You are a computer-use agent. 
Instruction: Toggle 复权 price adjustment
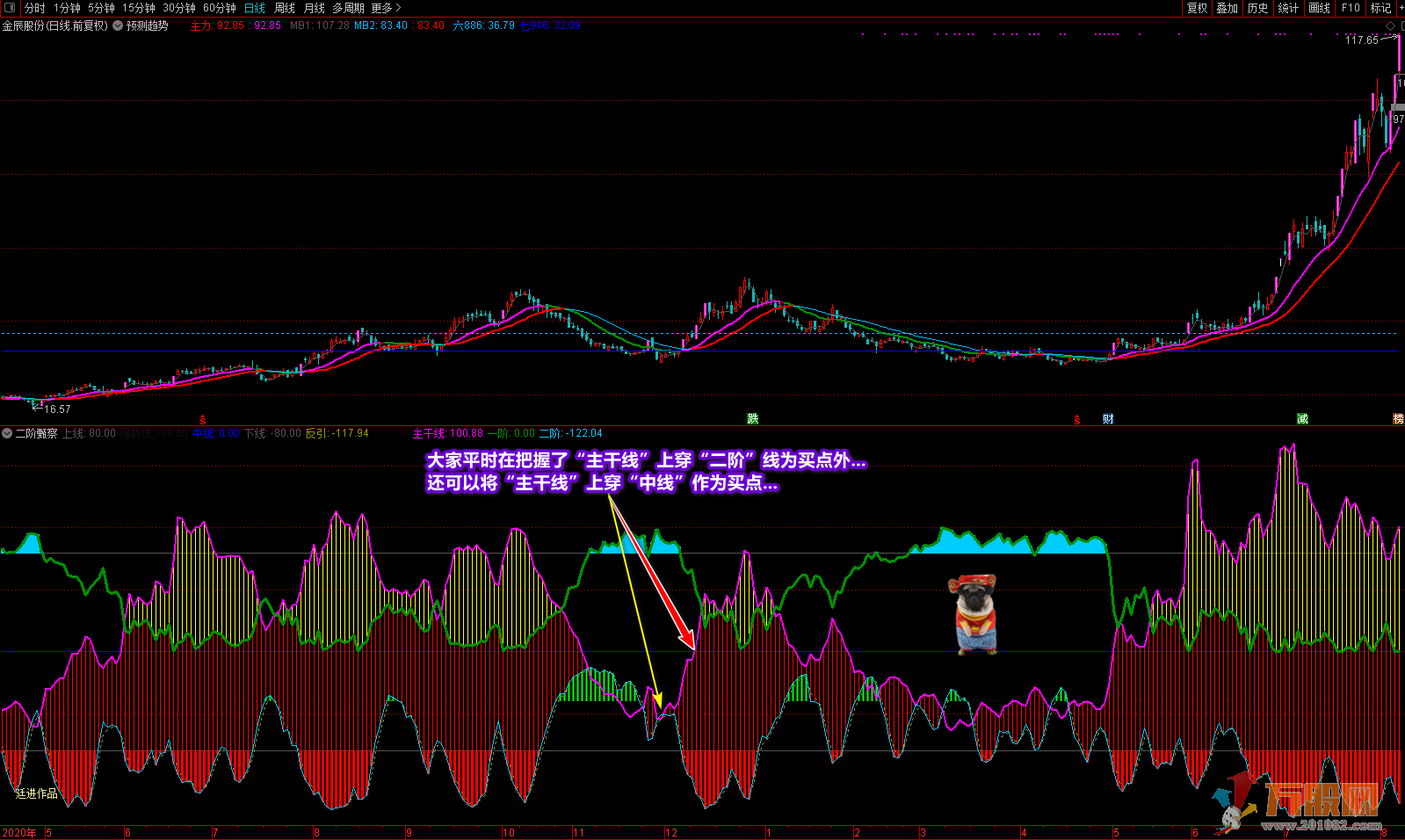coord(1197,8)
